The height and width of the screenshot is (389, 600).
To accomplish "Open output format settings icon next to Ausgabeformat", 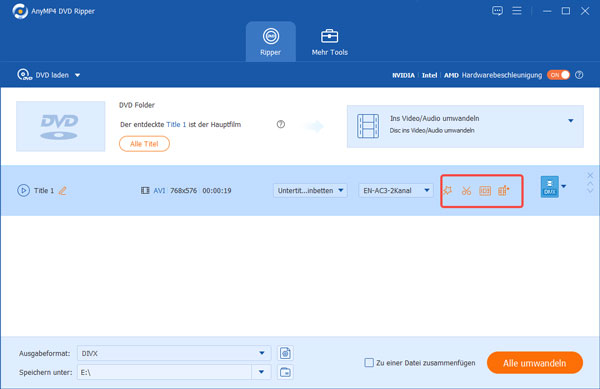I will [x=285, y=353].
